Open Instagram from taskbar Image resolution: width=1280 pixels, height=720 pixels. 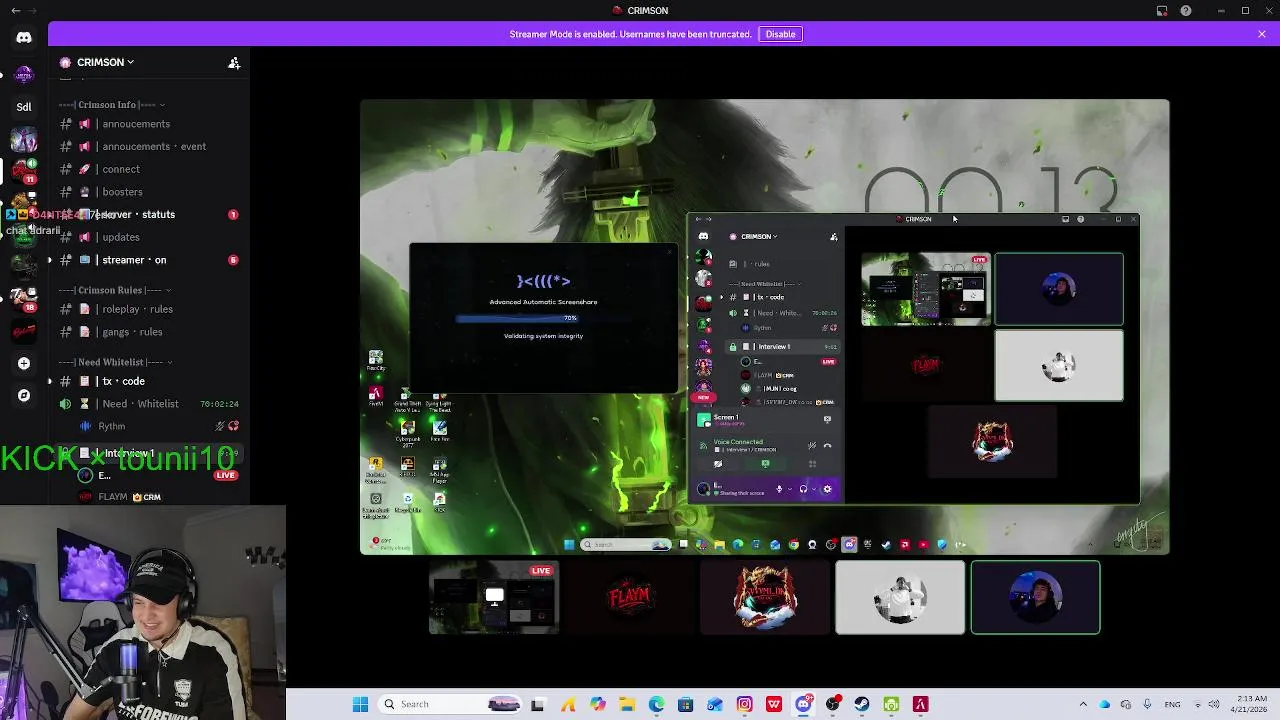744,704
